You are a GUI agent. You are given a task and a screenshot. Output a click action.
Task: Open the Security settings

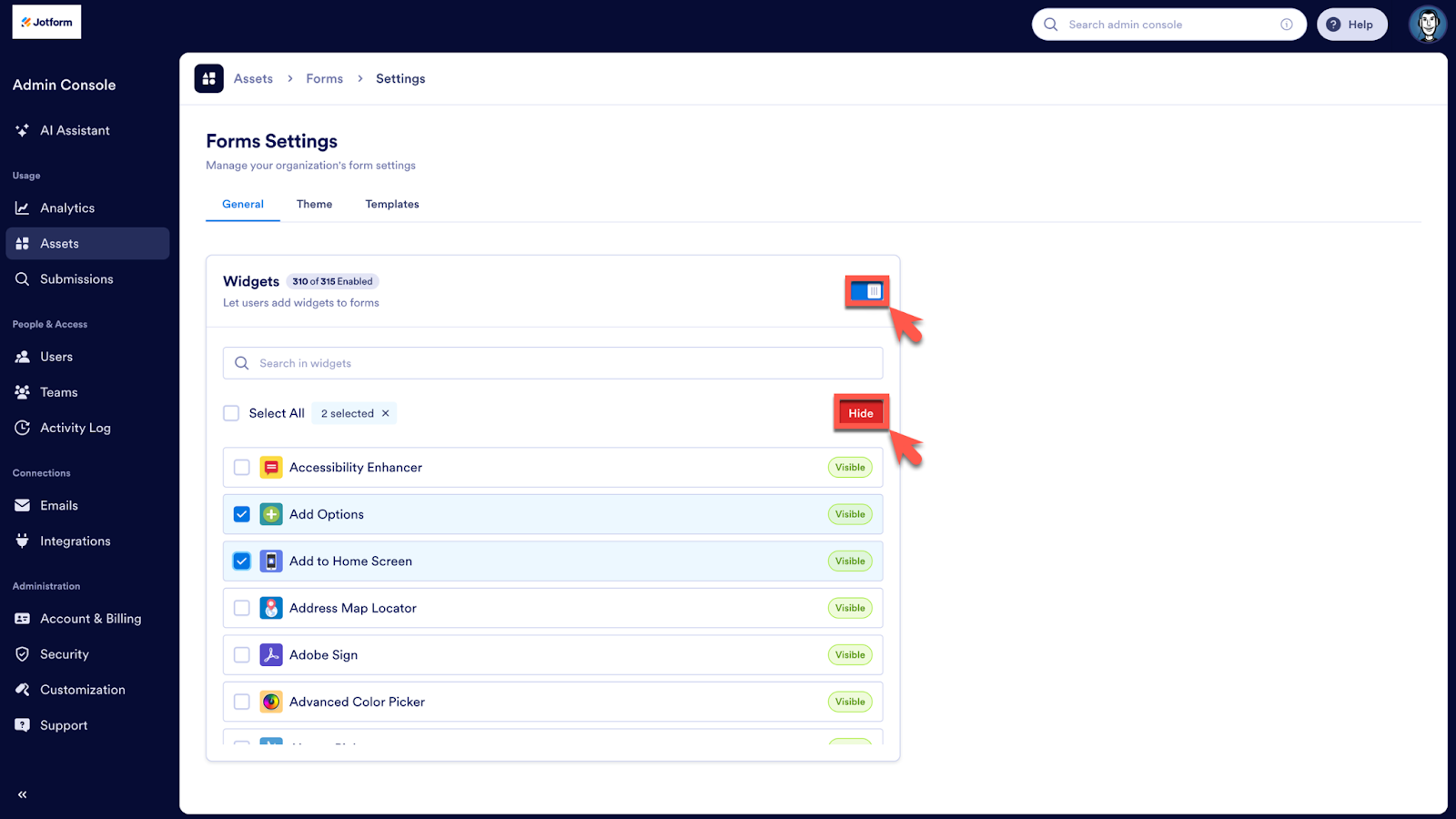(x=63, y=653)
